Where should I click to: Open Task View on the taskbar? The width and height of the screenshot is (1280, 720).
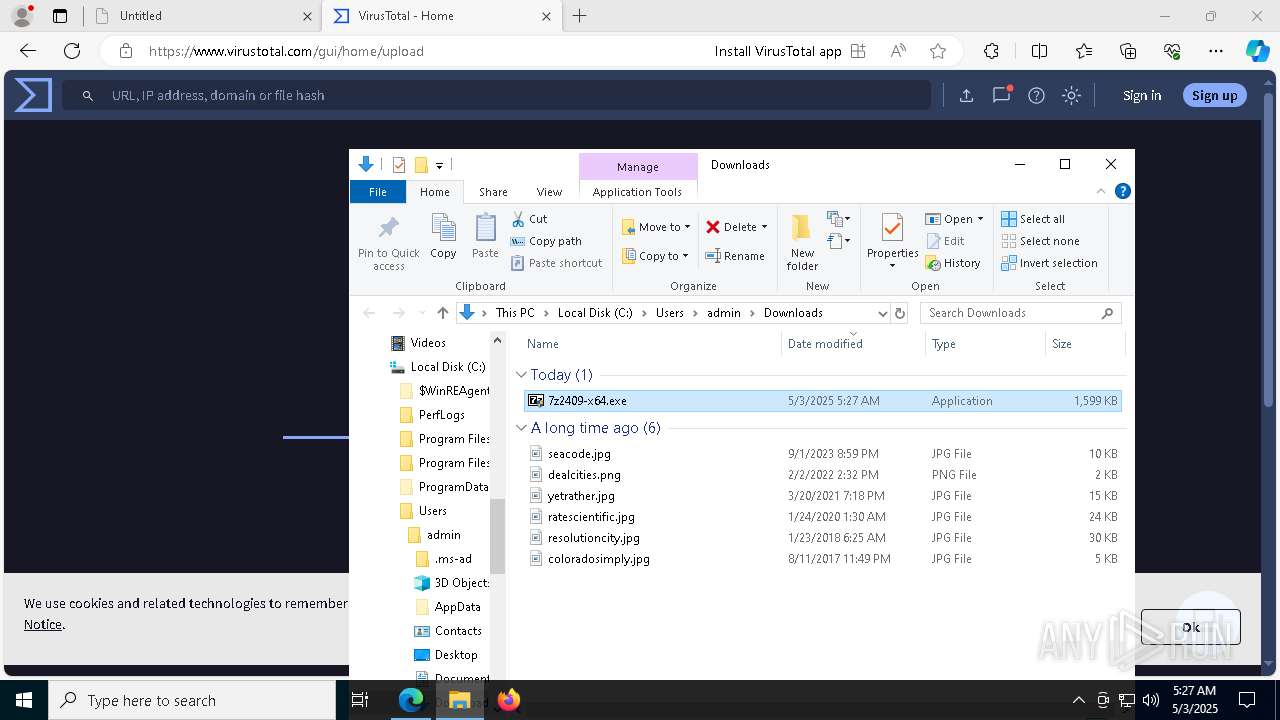pyautogui.click(x=360, y=700)
